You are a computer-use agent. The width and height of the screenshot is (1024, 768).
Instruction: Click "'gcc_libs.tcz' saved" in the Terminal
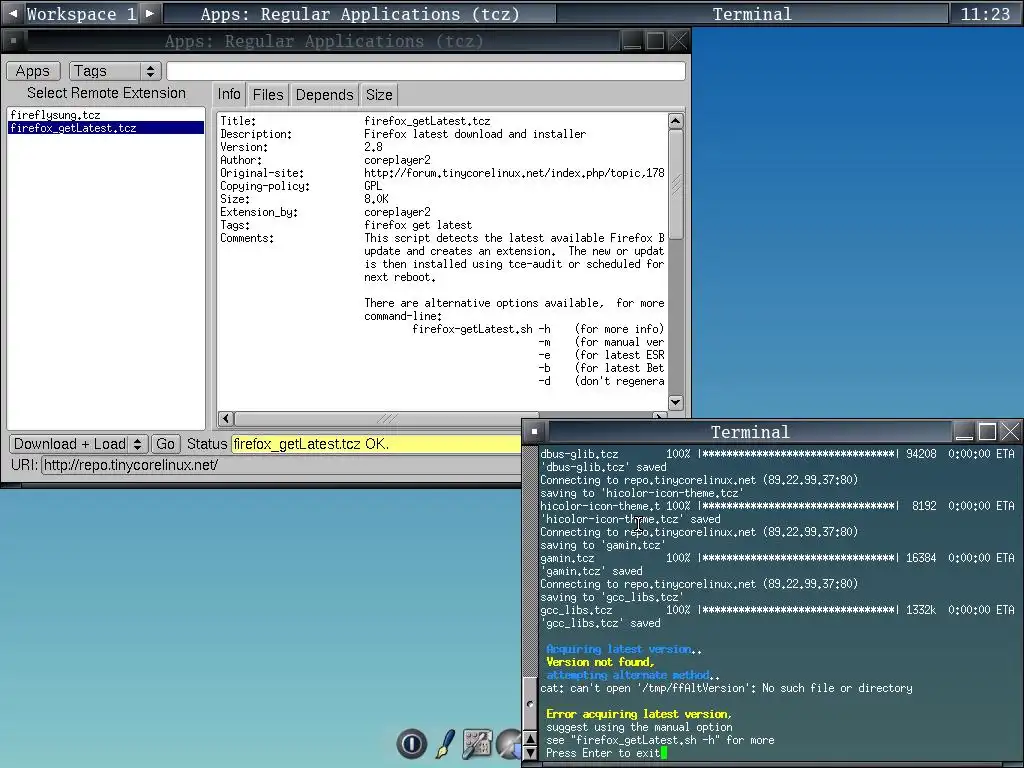pyautogui.click(x=600, y=623)
